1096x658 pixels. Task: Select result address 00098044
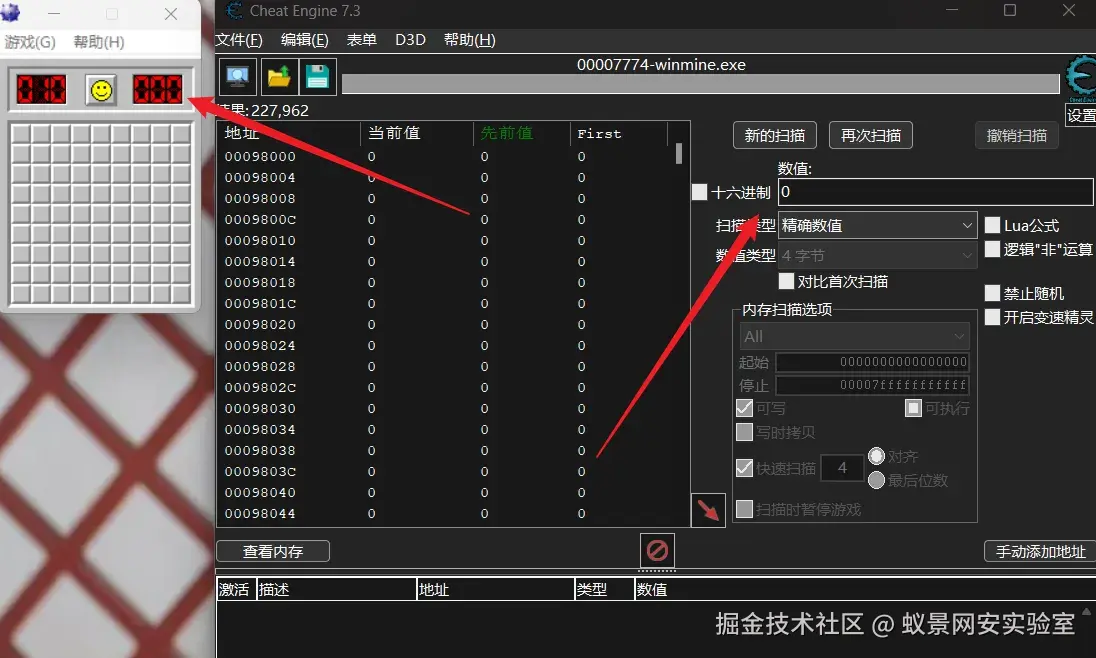point(260,513)
